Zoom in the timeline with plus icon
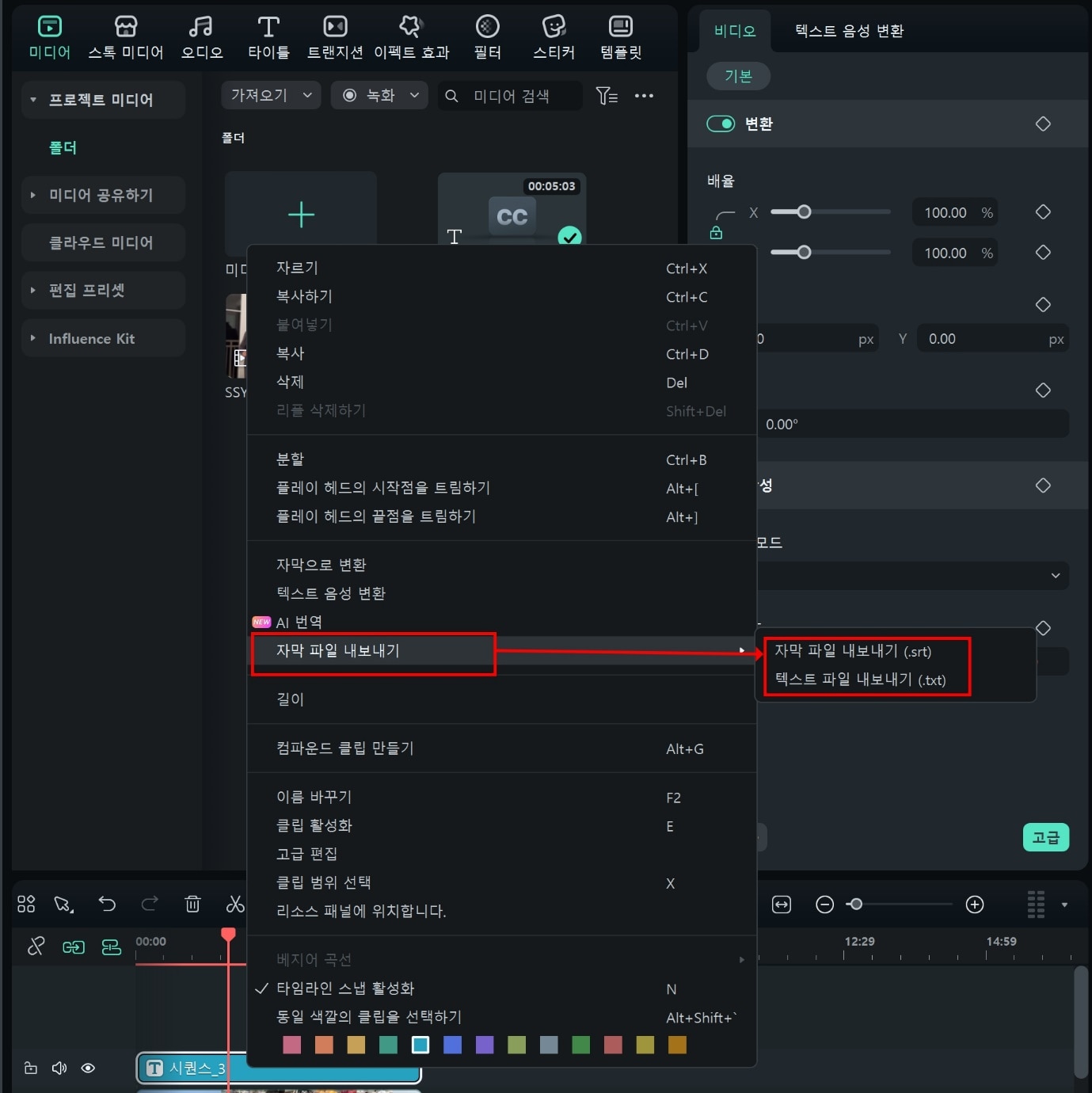 (975, 904)
